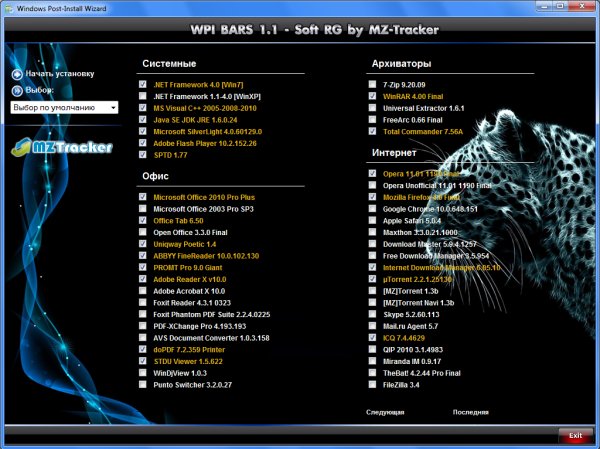Viewport: 600px width, 449px height.
Task: Uncheck Mozilla Firefox 4.0 Final
Action: click(x=372, y=197)
